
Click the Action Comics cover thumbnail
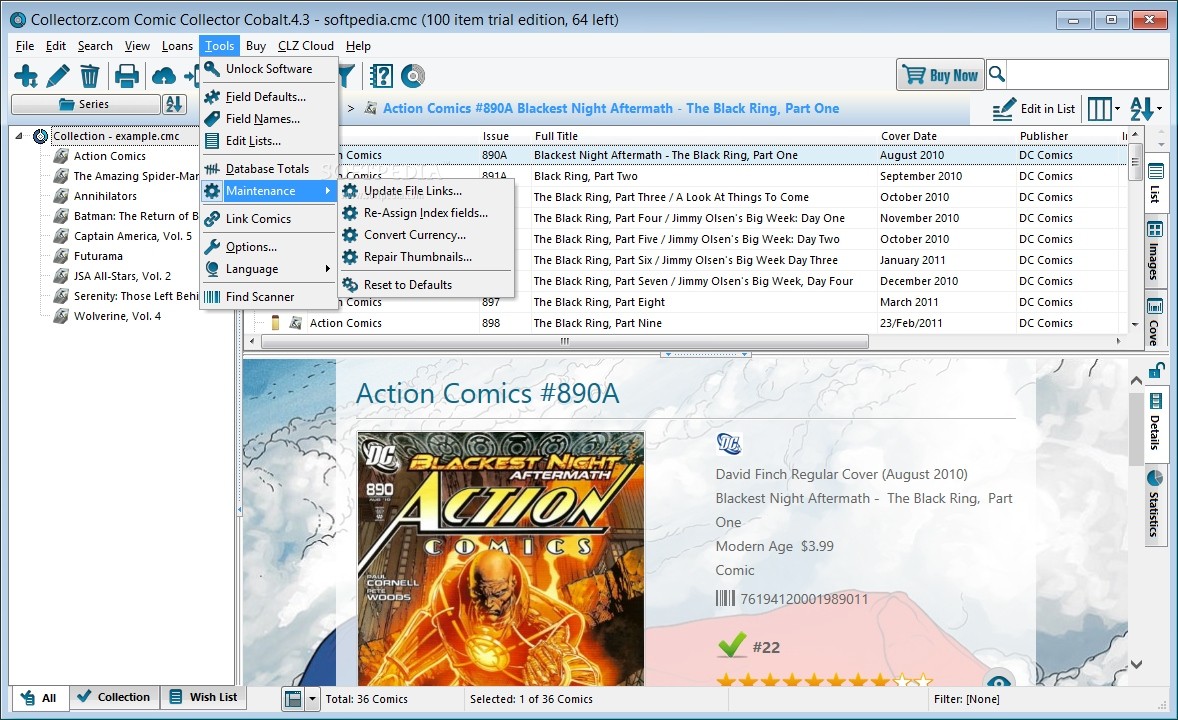point(500,558)
